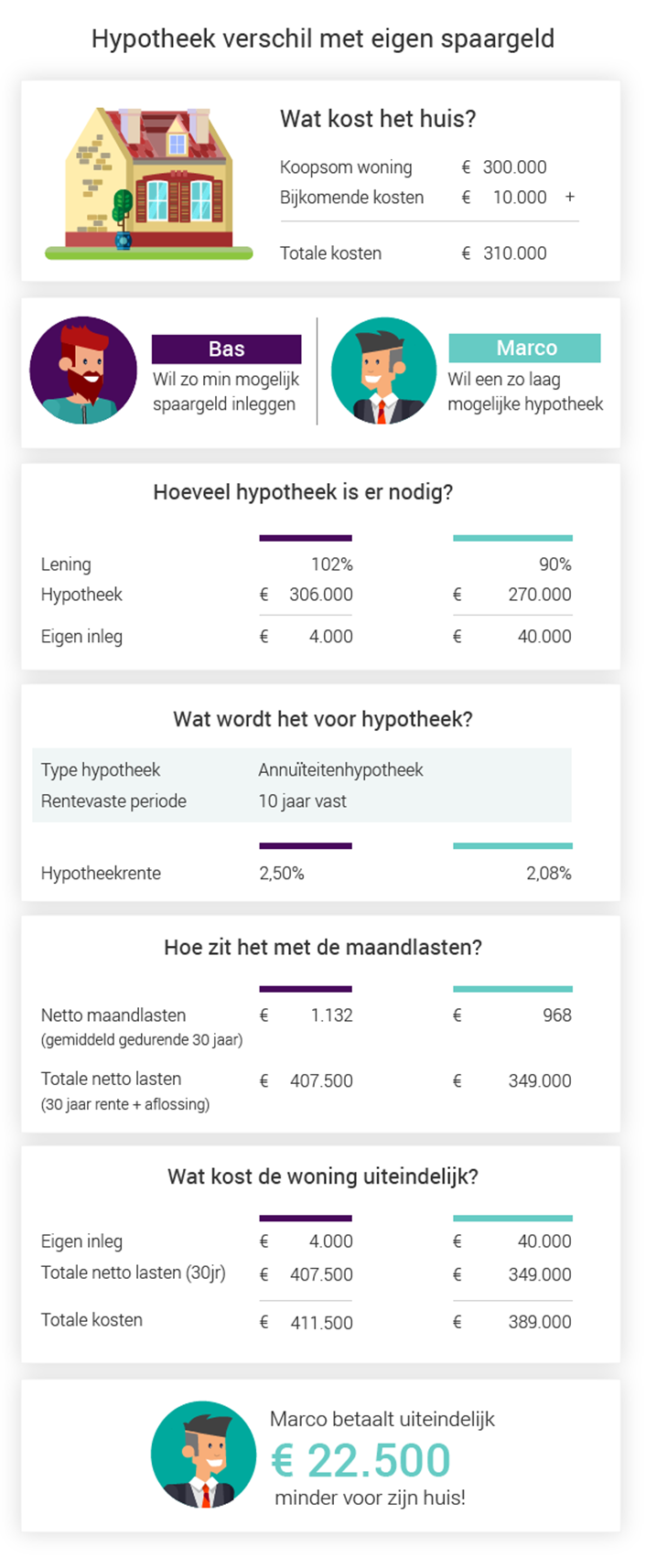Click the Annuïteitenhypotheek mortgage type value
This screenshot has height=1568, width=646.
click(340, 769)
